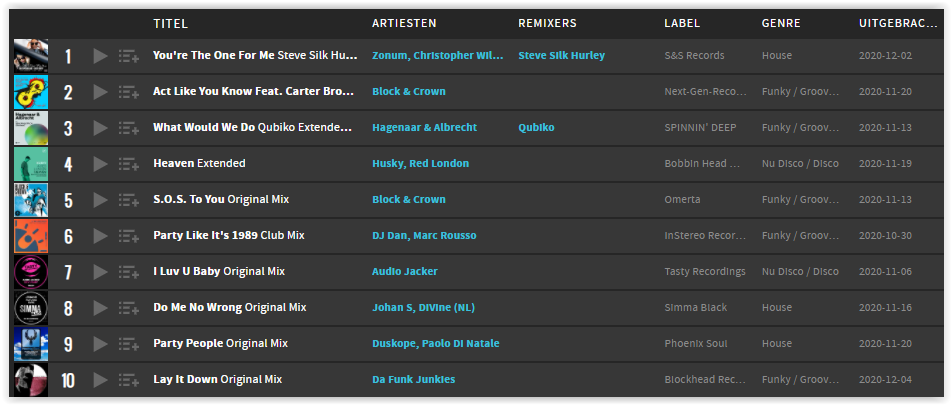Add Act Like You Know to the queue
Viewport: 952px width, 405px height.
129,92
